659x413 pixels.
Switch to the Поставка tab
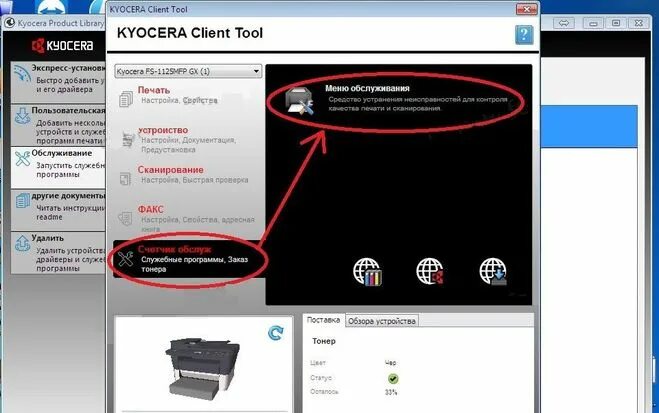click(323, 320)
